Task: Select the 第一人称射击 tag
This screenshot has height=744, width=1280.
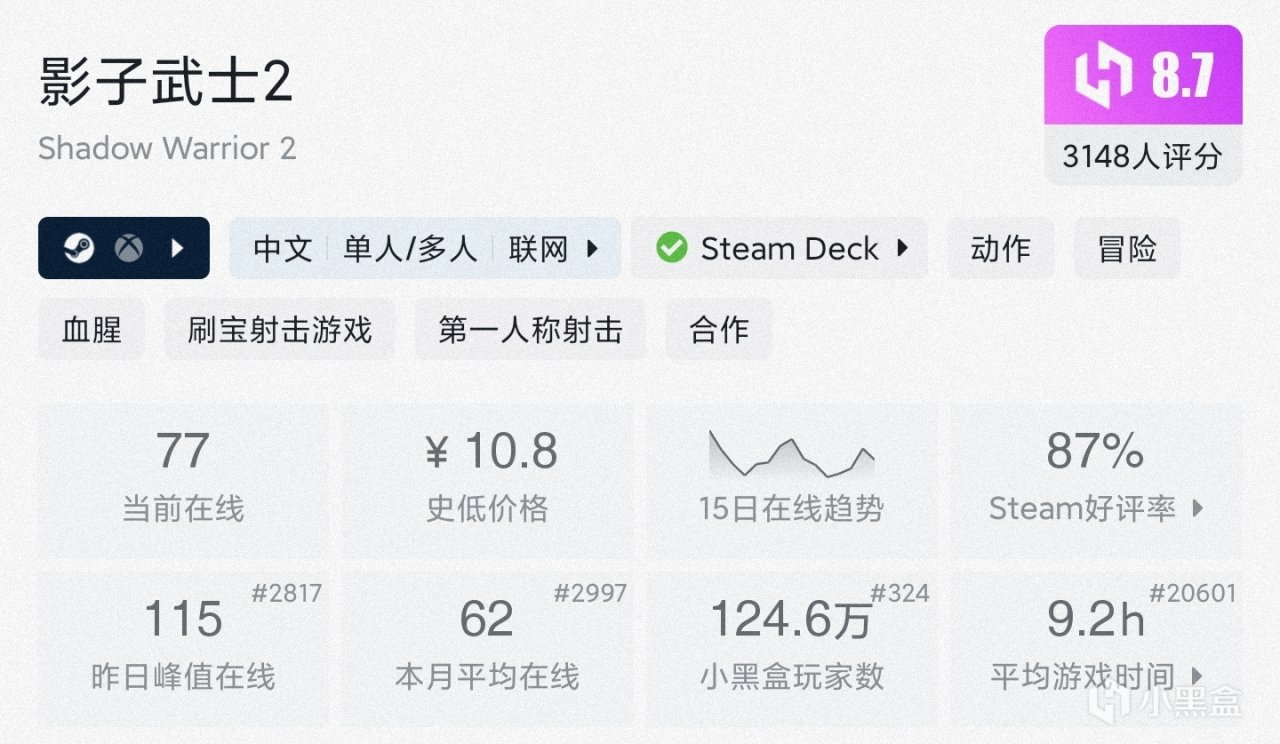Action: [x=530, y=329]
